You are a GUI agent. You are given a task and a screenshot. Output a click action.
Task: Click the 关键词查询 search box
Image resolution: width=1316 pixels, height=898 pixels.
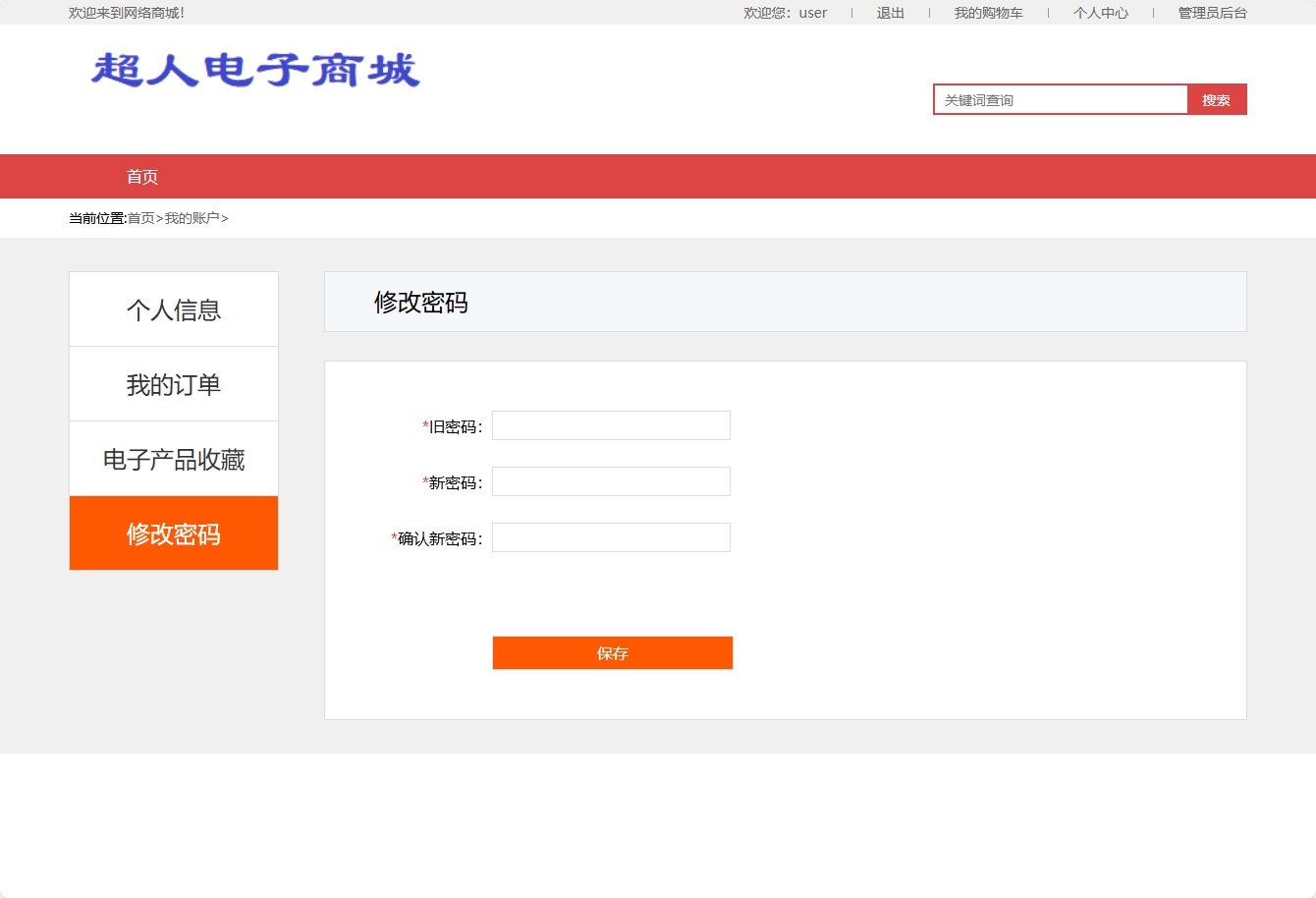tap(1061, 98)
